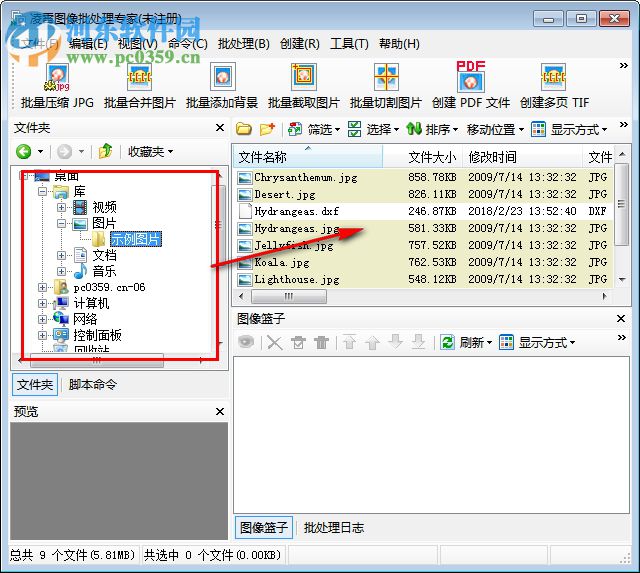Select the pc0359.cn-06 tree item
Image resolution: width=640 pixels, height=573 pixels.
(109, 287)
